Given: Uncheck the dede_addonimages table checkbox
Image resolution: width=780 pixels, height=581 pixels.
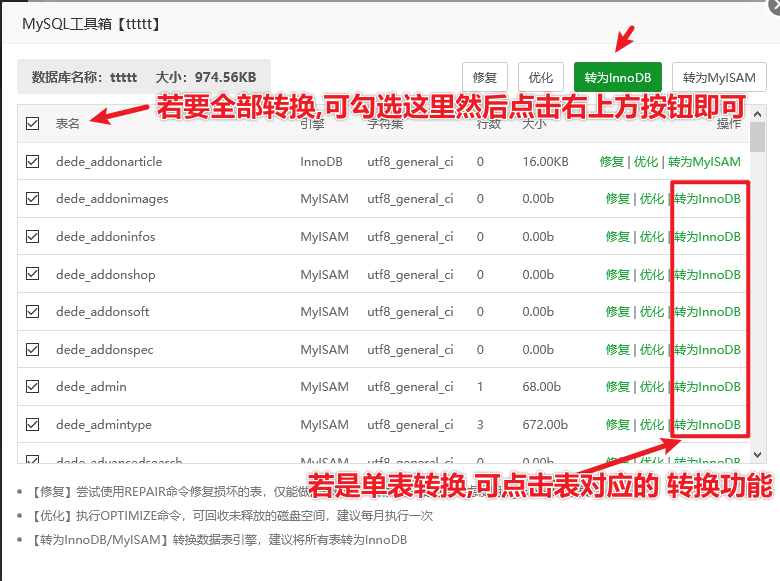Looking at the screenshot, I should tap(33, 199).
